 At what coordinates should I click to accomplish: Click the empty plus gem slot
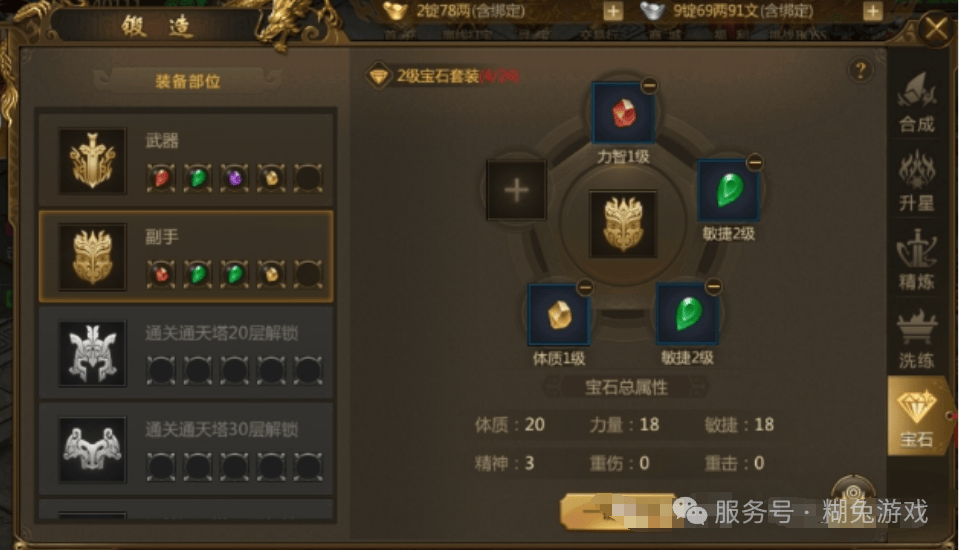[x=516, y=190]
